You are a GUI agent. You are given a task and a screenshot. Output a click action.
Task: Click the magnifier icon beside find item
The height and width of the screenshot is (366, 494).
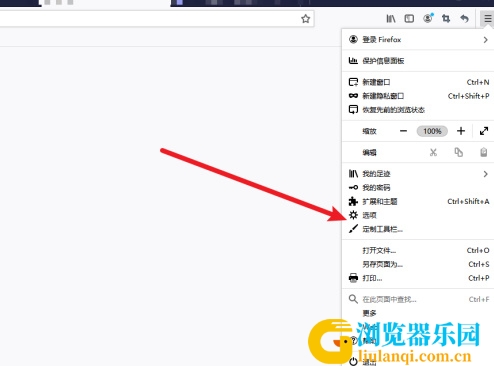353,299
